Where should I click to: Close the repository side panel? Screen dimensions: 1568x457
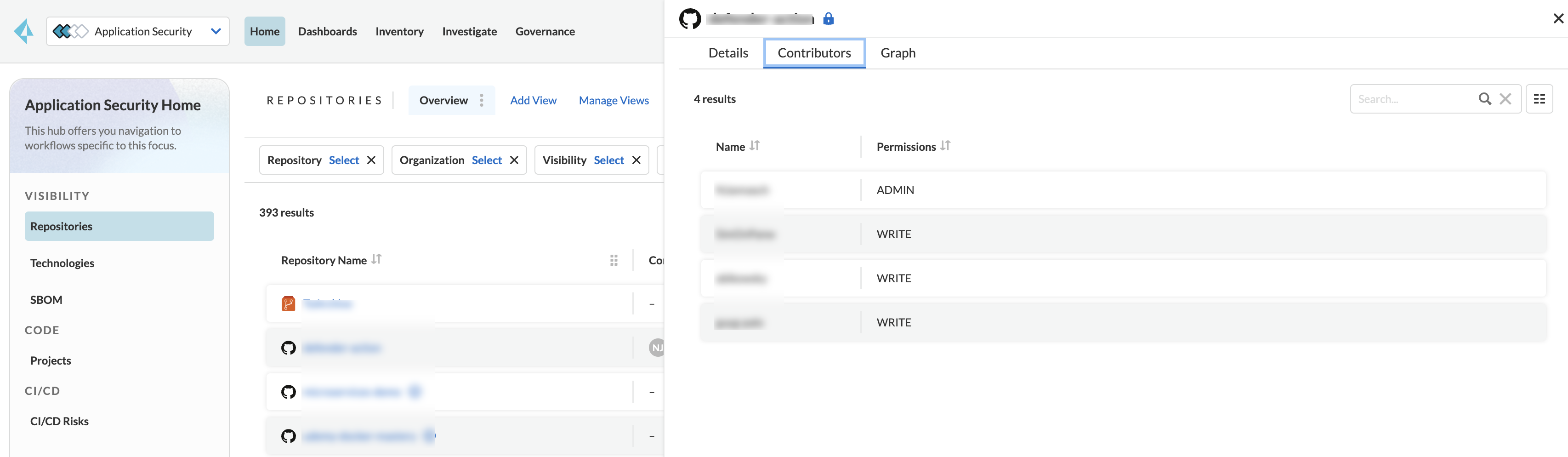pos(1558,19)
